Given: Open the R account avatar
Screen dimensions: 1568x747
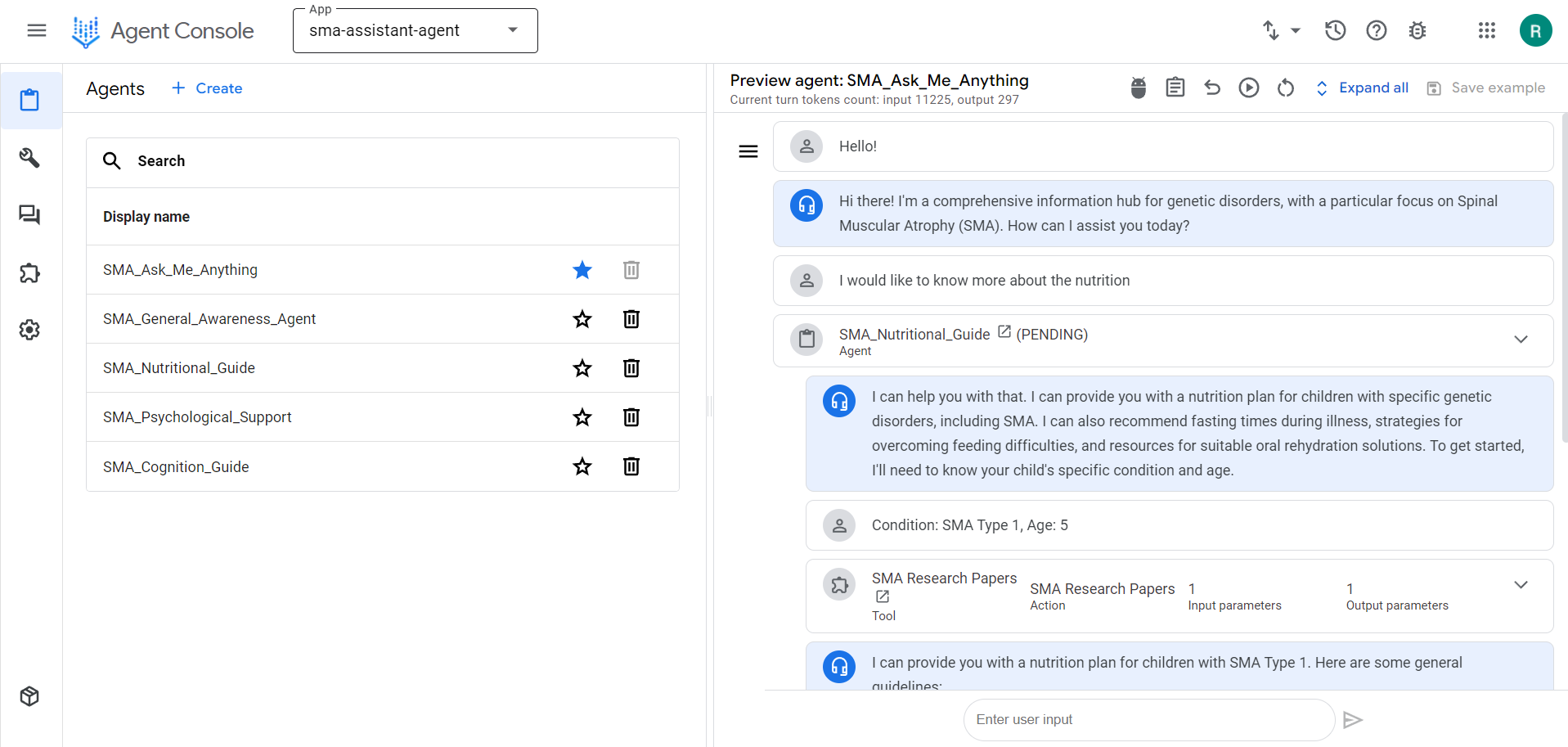Looking at the screenshot, I should 1535,31.
